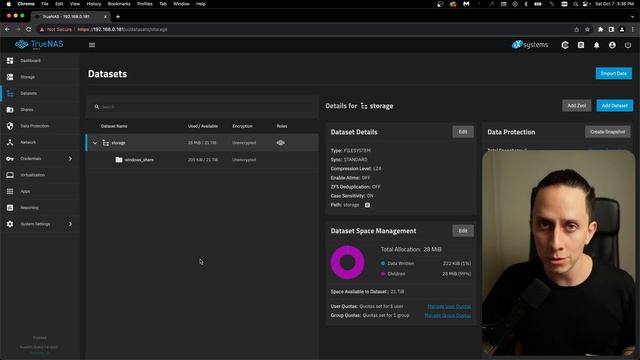Click the iXsystems logo

tap(530, 44)
